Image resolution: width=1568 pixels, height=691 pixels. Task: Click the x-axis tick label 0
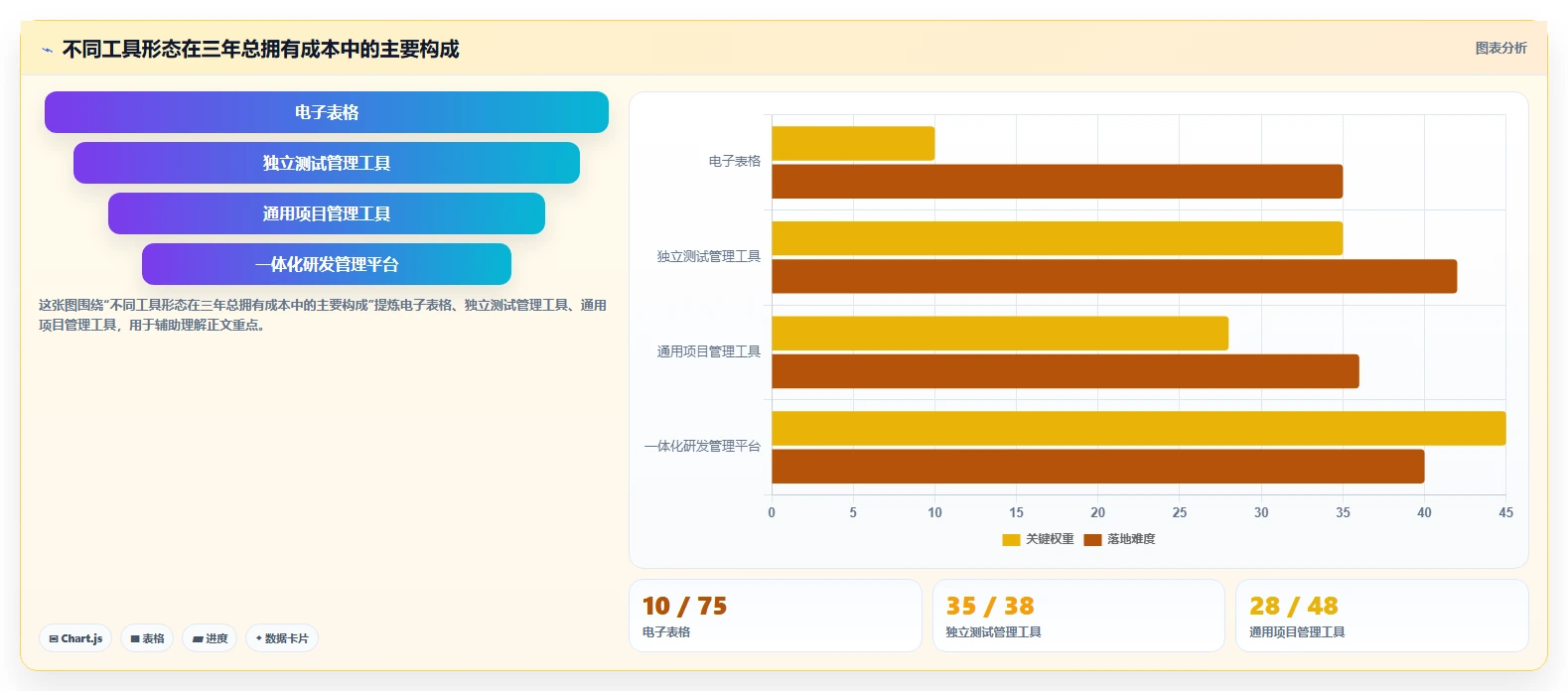pos(772,512)
